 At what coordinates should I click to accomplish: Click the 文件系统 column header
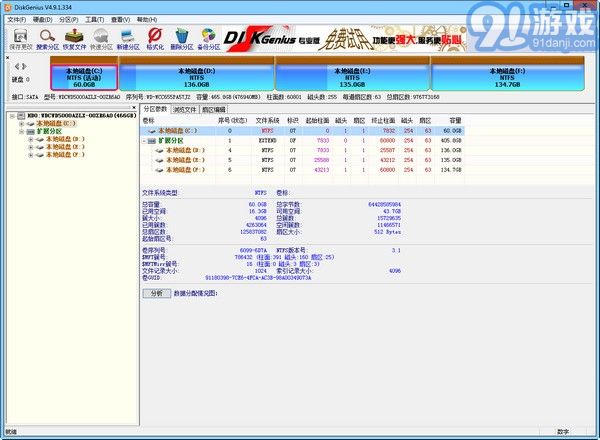[267, 121]
